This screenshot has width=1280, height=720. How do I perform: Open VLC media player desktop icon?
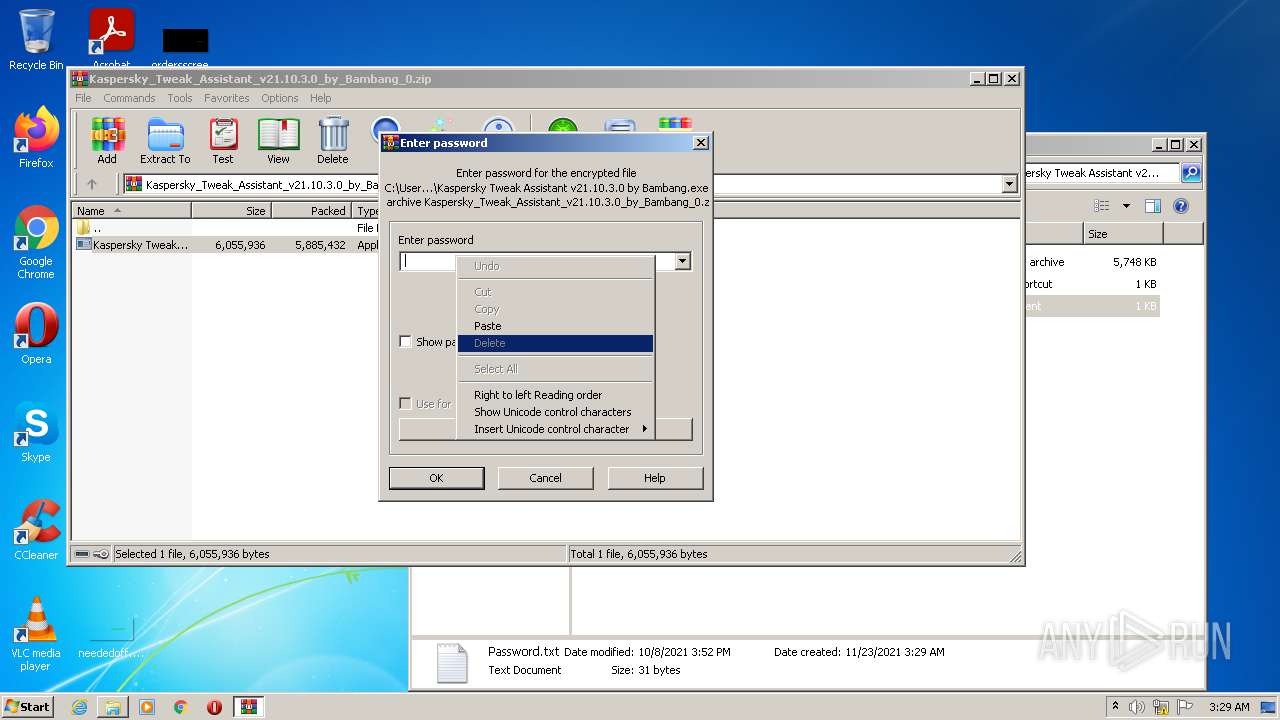[x=36, y=634]
